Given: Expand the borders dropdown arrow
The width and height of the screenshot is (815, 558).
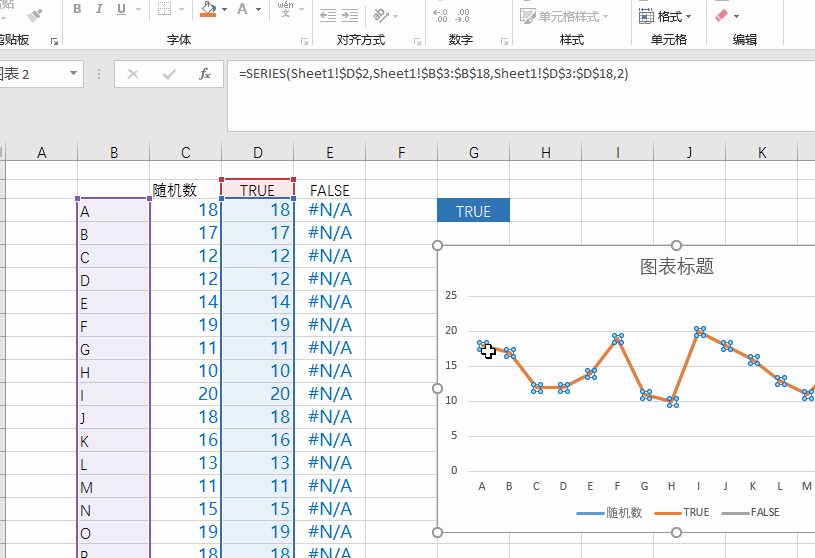Looking at the screenshot, I should point(181,9).
